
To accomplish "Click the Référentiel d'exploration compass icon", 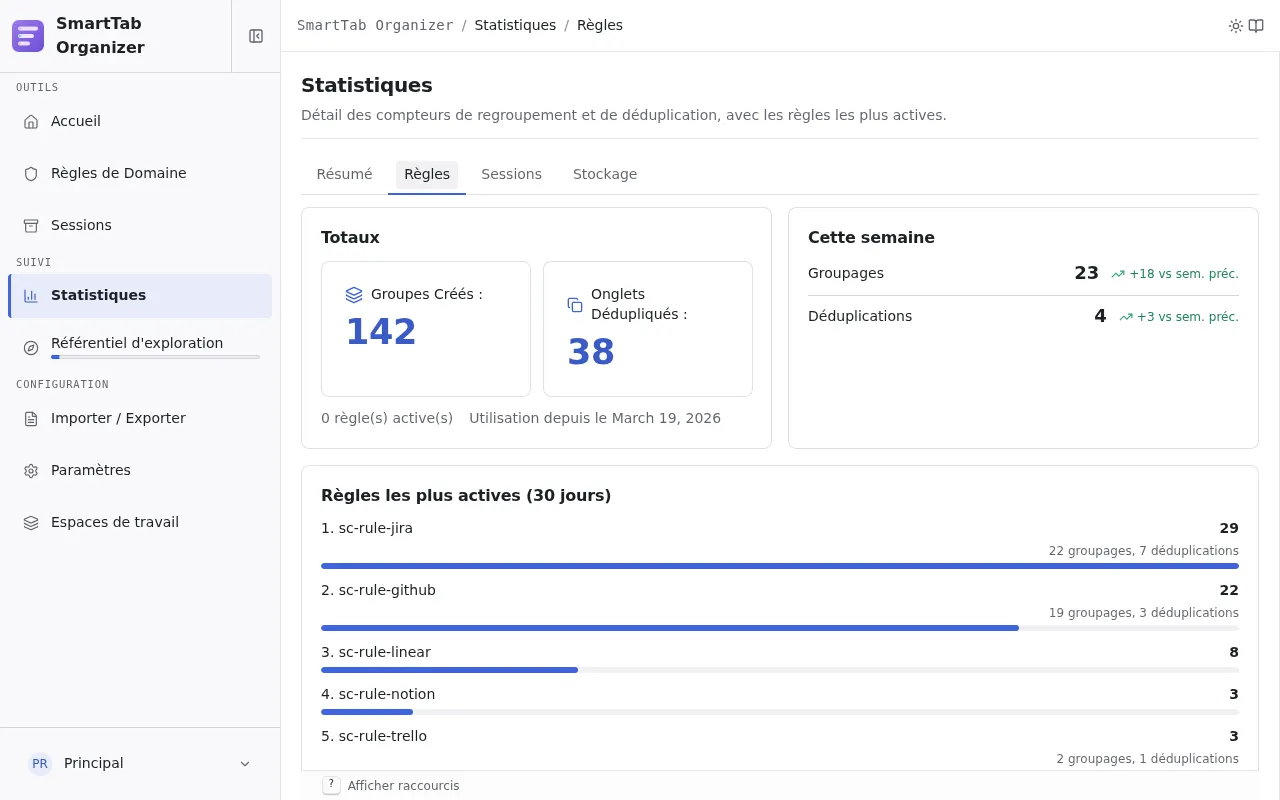I will (x=31, y=348).
